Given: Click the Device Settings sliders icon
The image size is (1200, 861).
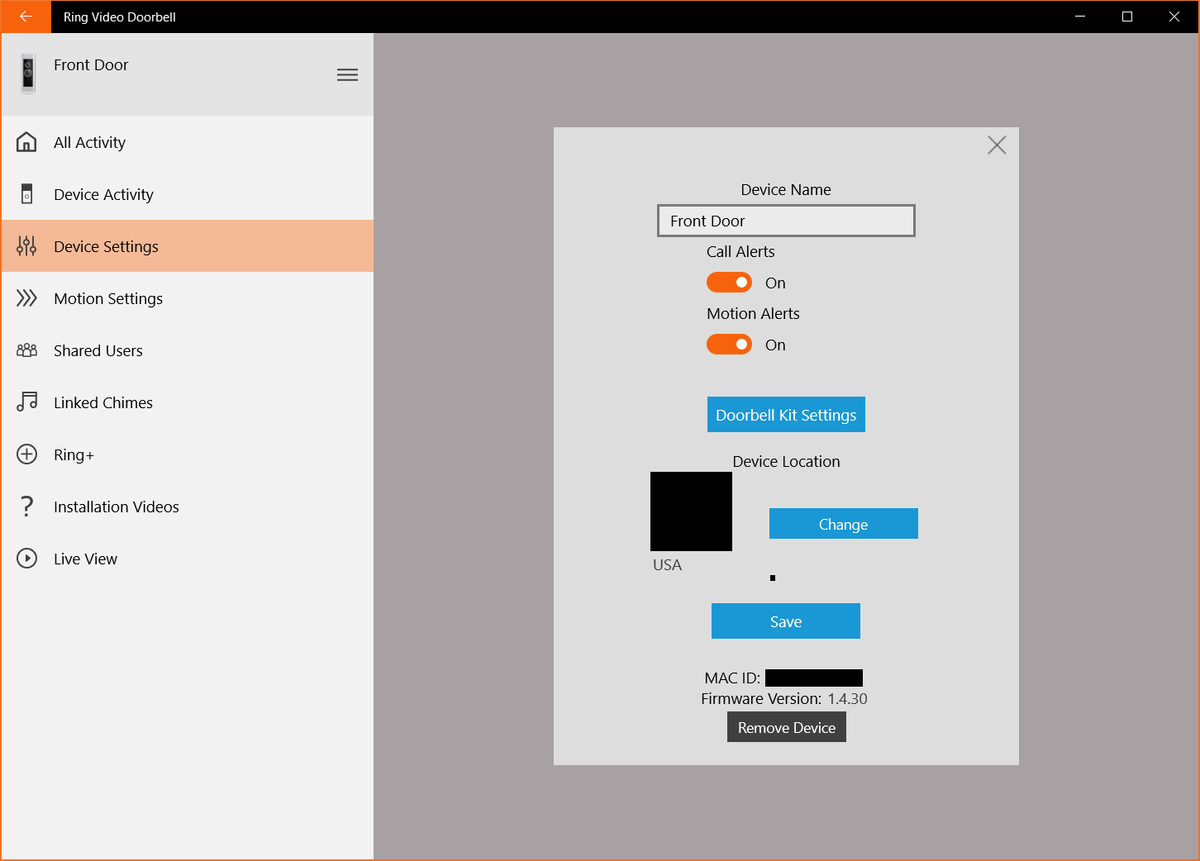Looking at the screenshot, I should click(27, 246).
